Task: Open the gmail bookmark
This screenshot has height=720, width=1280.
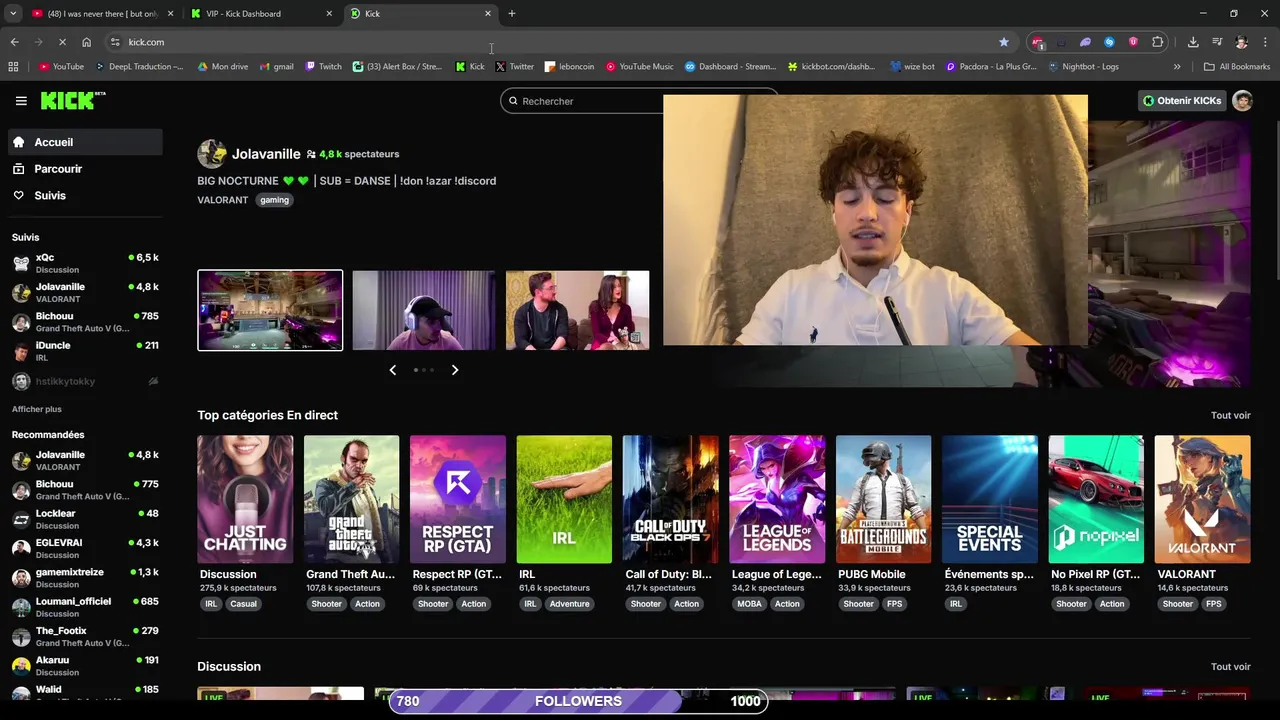Action: pyautogui.click(x=277, y=67)
